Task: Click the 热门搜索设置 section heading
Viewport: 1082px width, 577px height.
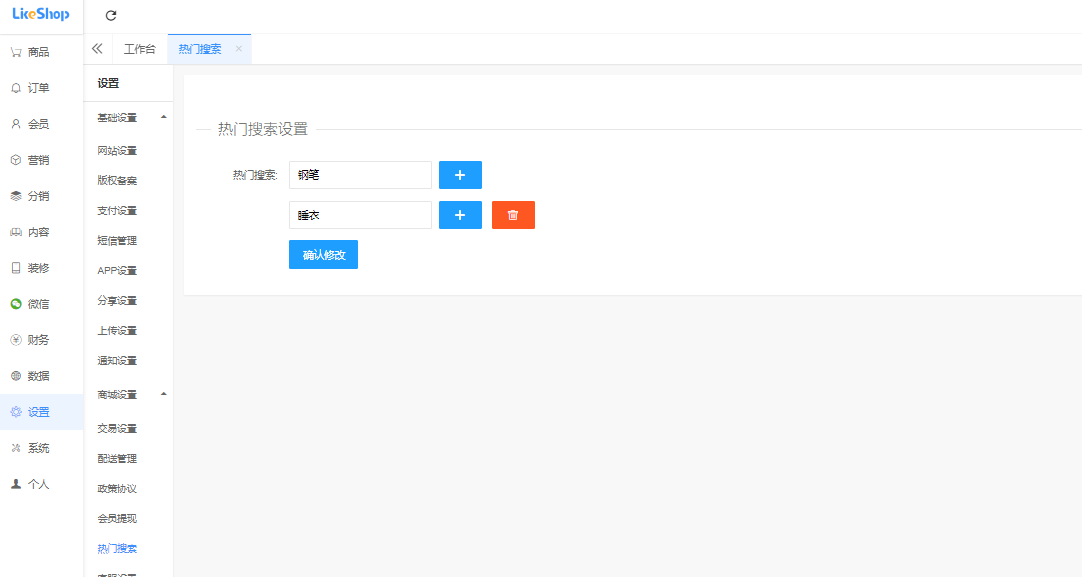Action: (263, 129)
